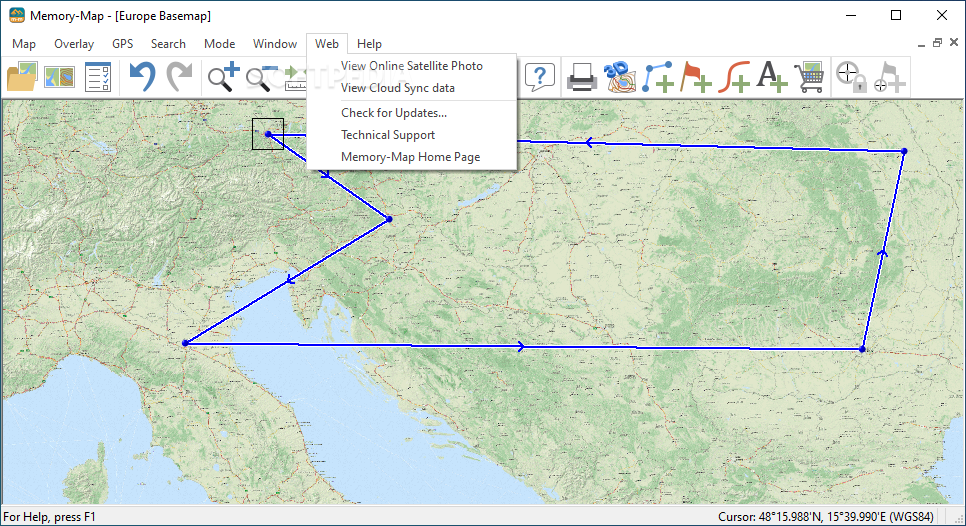Undo the last action
Screen dimensions: 966x526
click(x=142, y=77)
